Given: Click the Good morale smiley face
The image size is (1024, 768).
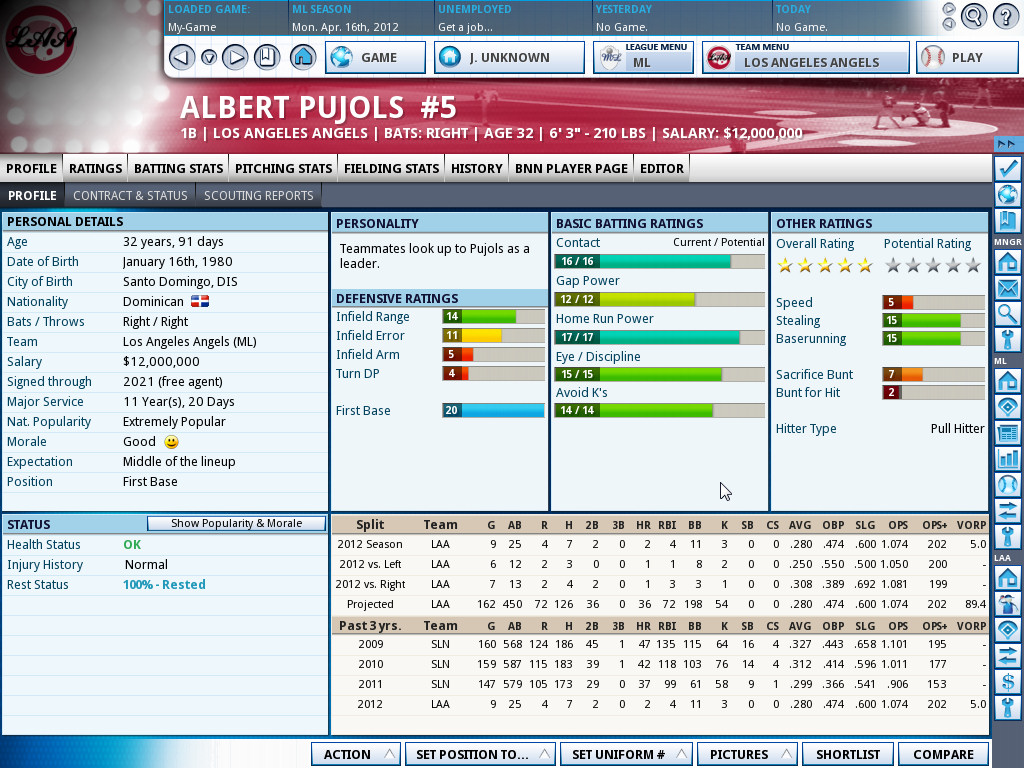Looking at the screenshot, I should point(171,442).
